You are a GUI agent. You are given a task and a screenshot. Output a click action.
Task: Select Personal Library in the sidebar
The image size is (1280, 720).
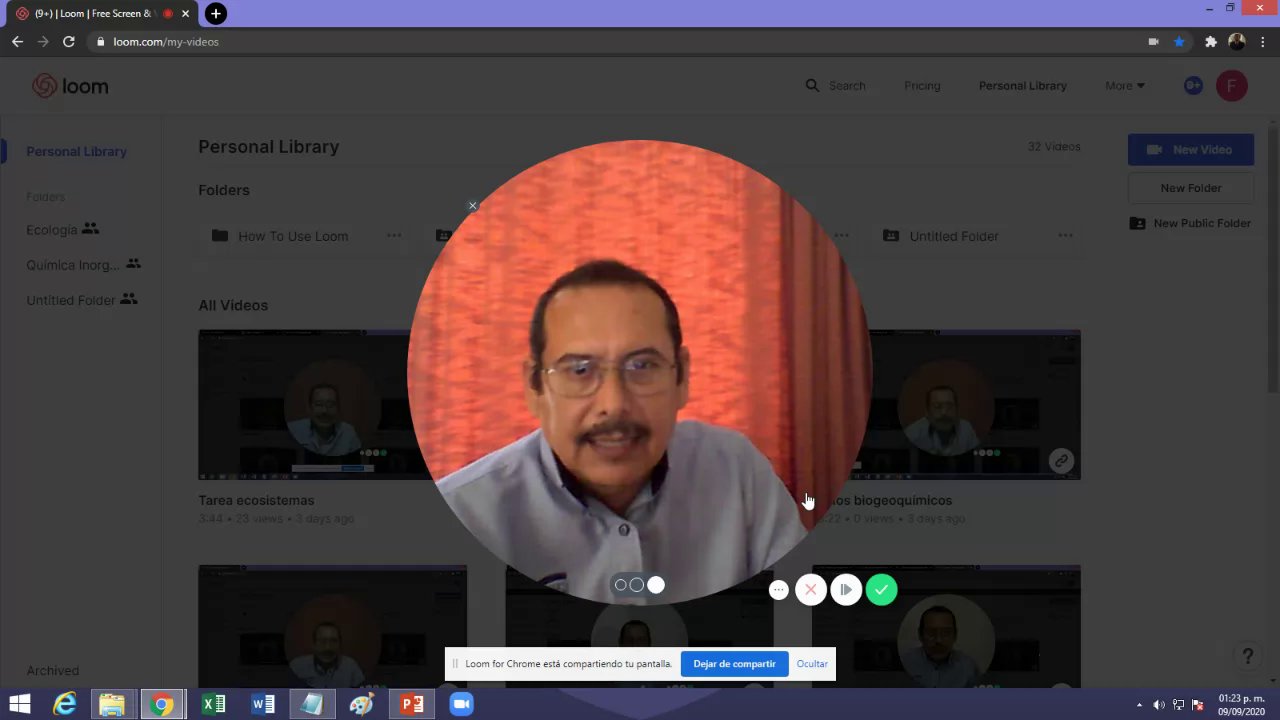click(76, 151)
